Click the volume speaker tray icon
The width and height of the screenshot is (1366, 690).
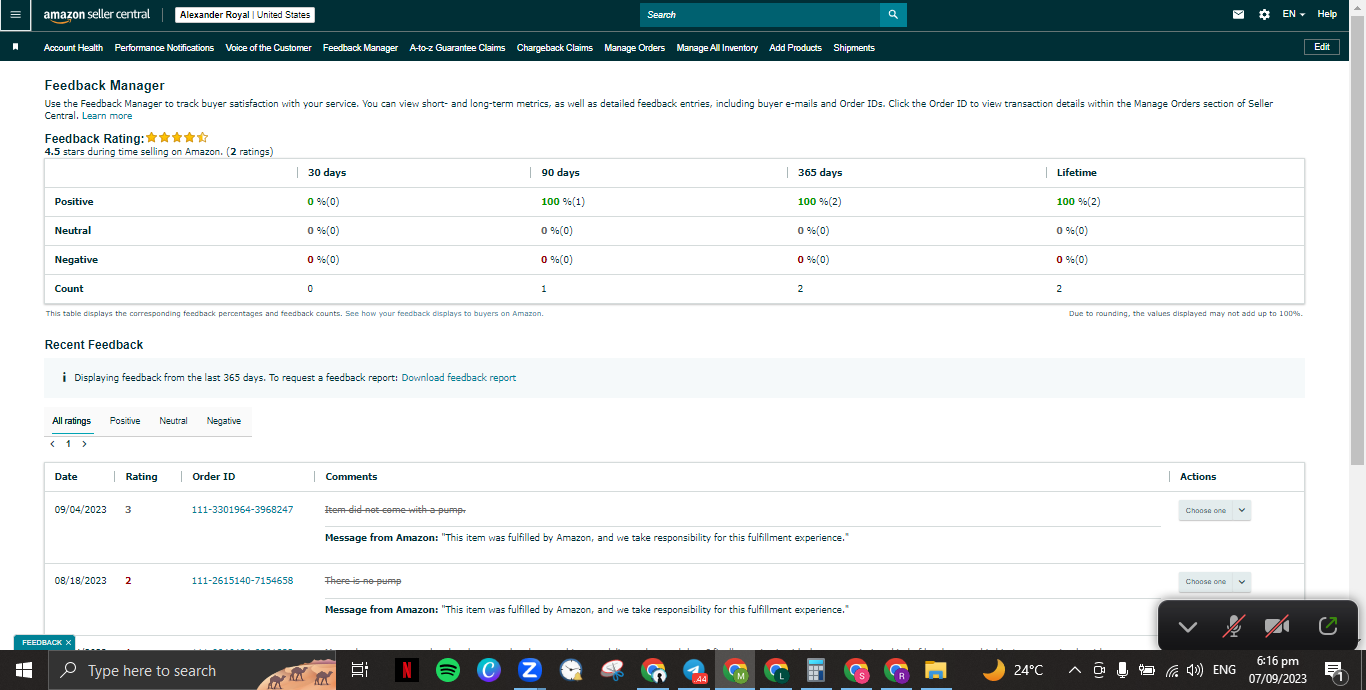1195,670
